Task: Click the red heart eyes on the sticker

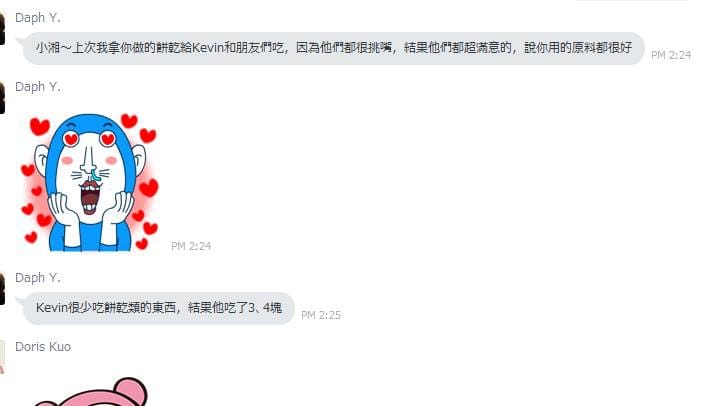Action: pos(89,139)
